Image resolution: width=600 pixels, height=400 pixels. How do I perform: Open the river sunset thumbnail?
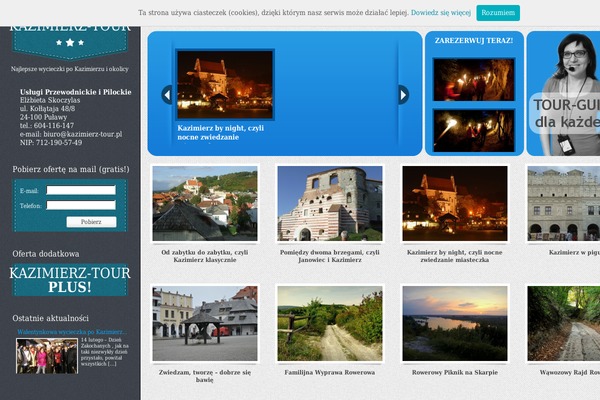point(455,323)
